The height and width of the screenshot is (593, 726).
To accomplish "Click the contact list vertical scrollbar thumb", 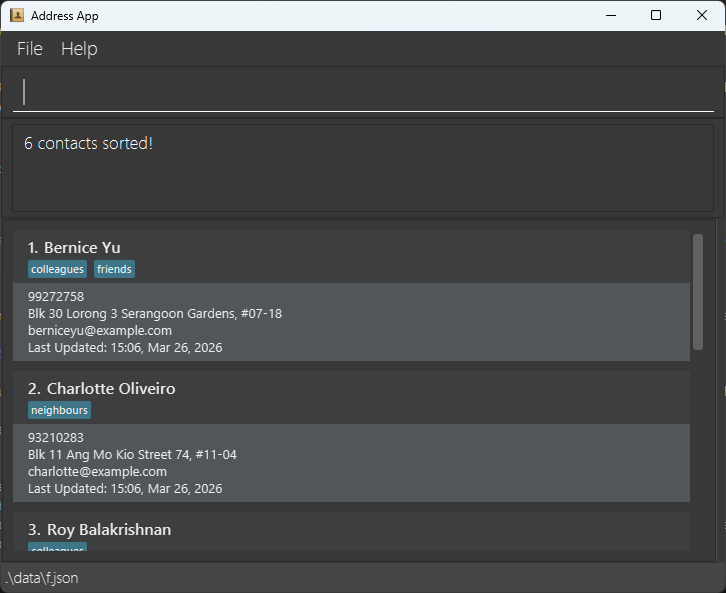I will point(698,290).
